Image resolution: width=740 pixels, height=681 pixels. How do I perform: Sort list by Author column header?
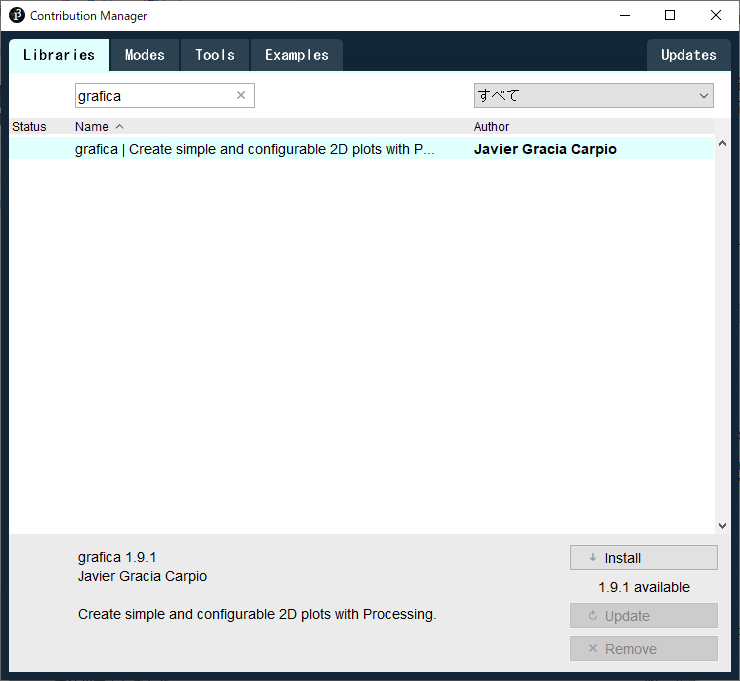point(491,127)
